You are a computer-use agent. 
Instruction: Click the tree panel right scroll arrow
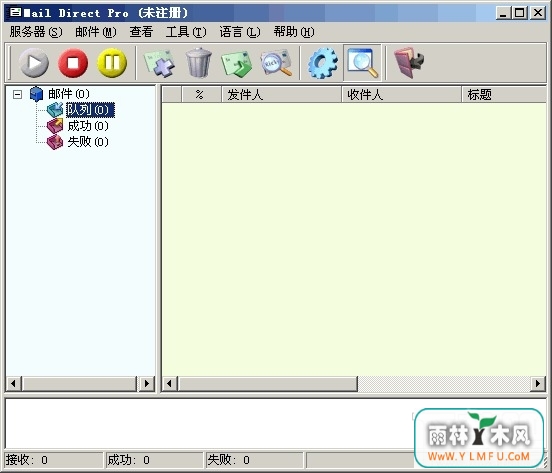147,383
